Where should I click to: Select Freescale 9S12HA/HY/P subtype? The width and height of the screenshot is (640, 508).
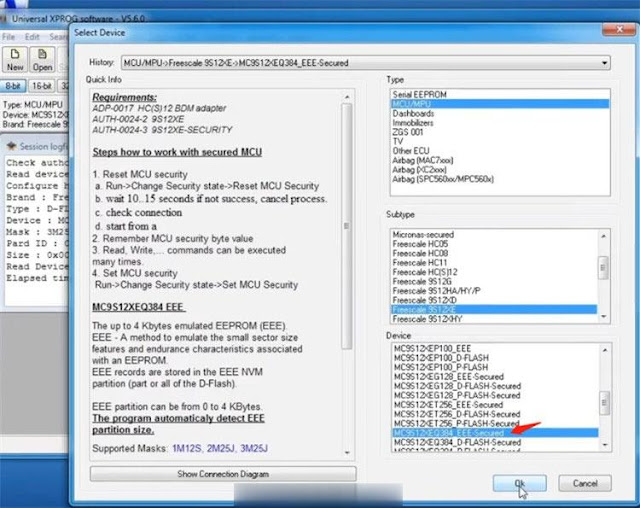point(494,291)
